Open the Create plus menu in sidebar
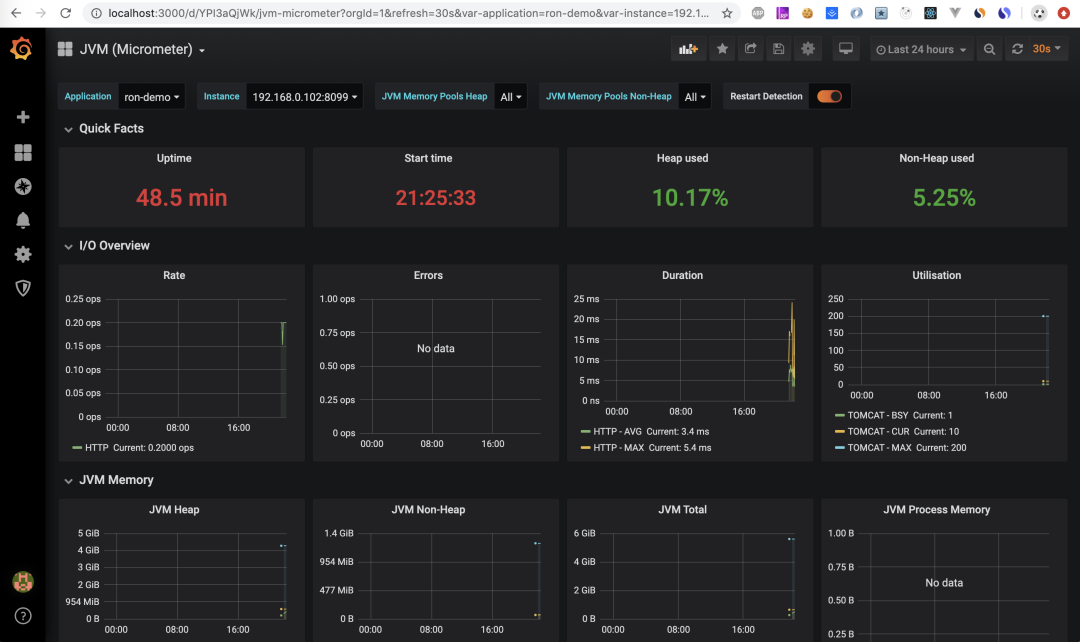 point(23,117)
